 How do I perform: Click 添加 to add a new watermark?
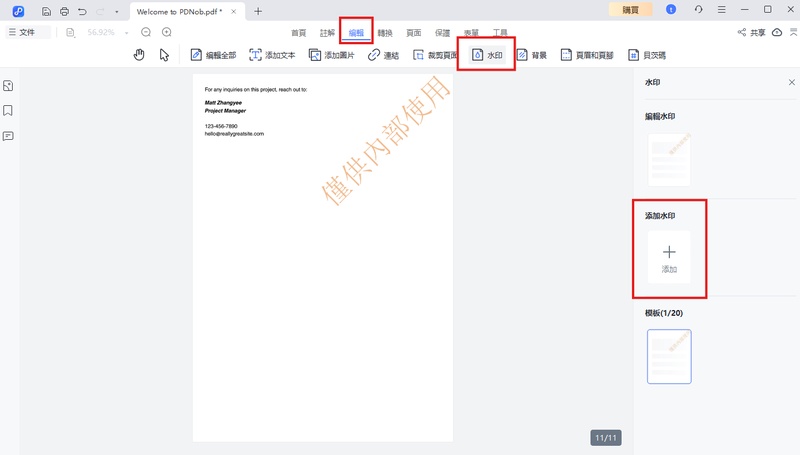(x=669, y=258)
